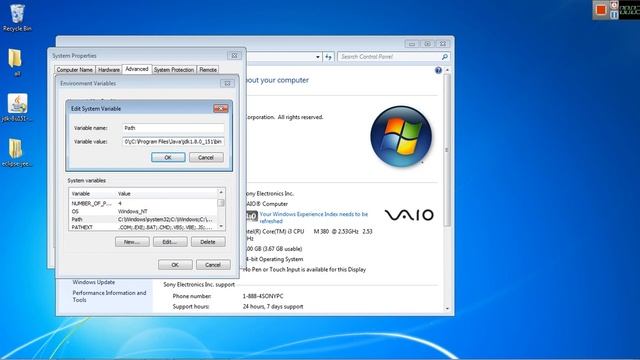Viewport: 640px width, 360px height.
Task: Click the Control Panel scrollbar up arrow
Action: (x=447, y=71)
